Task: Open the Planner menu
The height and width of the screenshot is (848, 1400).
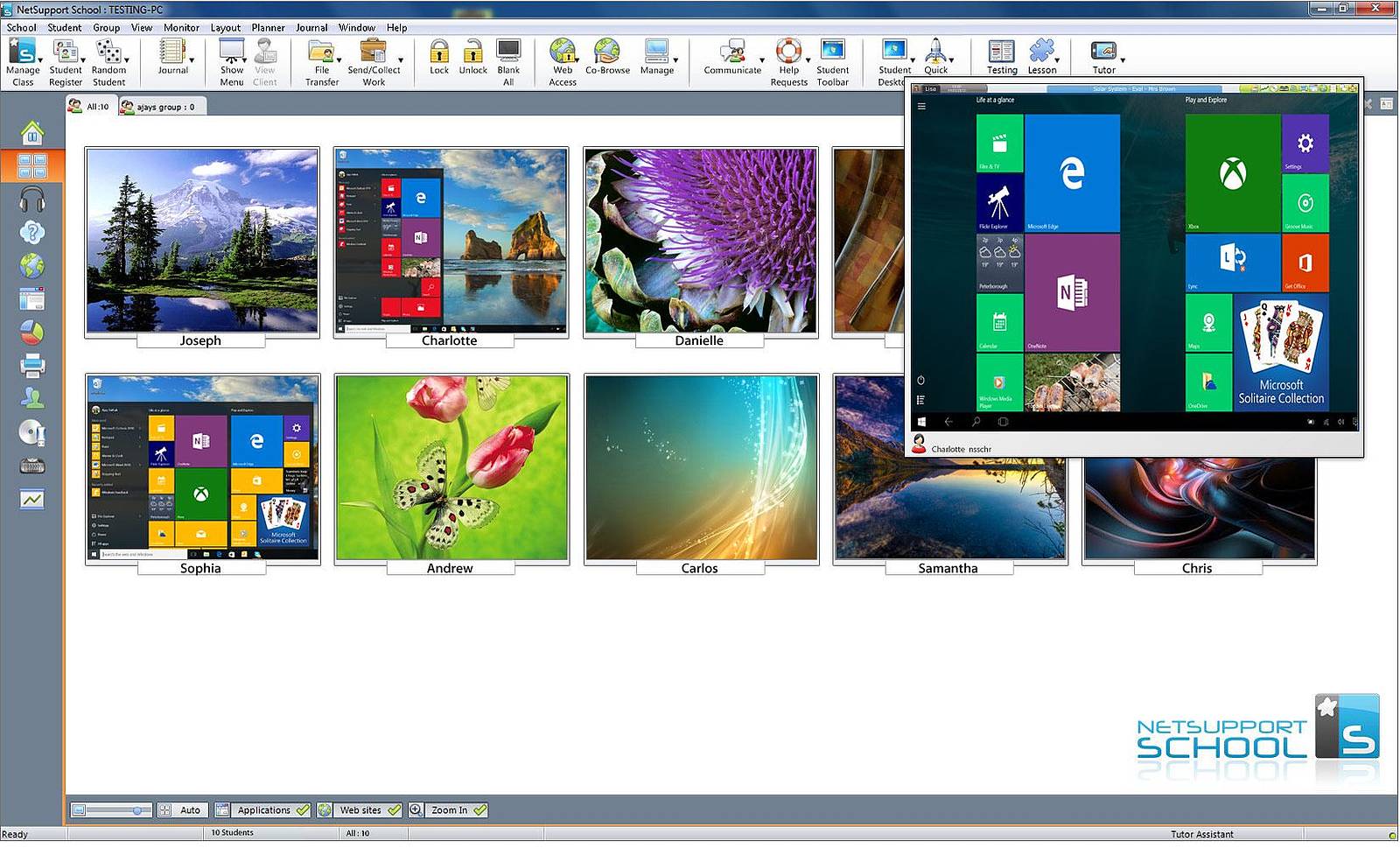Action: (x=268, y=28)
